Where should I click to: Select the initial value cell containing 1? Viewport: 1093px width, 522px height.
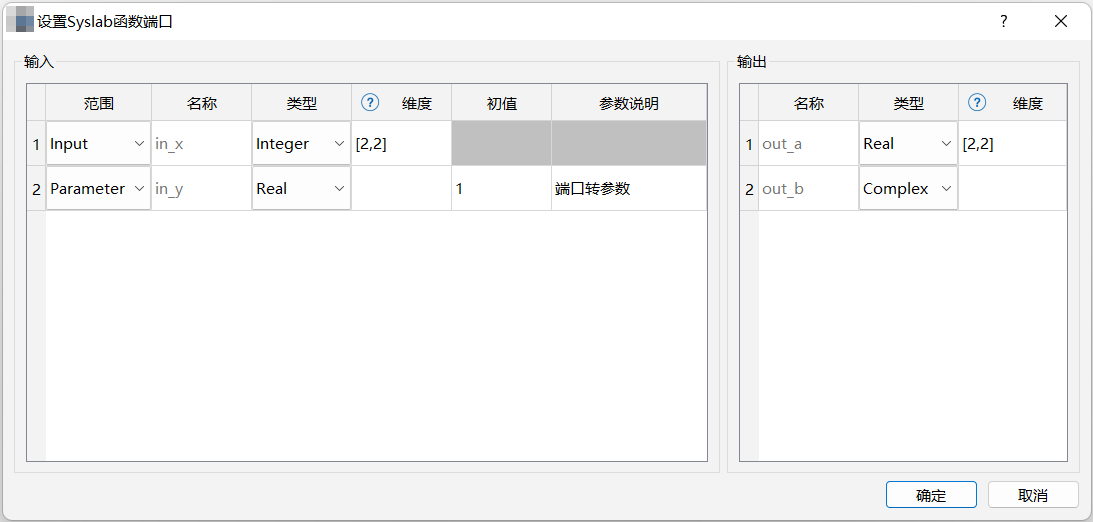[x=501, y=189]
